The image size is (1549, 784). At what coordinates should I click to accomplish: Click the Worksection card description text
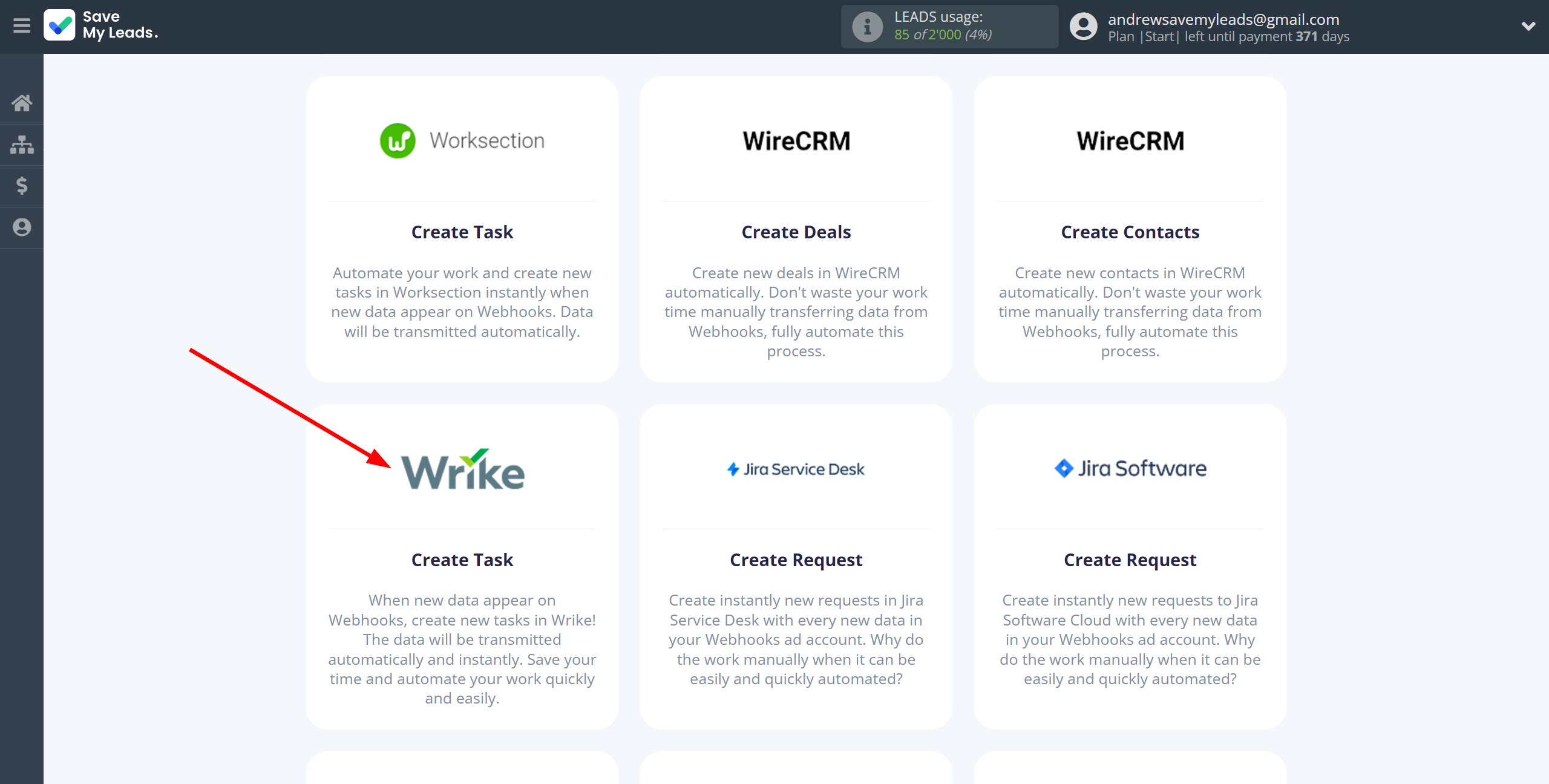point(462,302)
